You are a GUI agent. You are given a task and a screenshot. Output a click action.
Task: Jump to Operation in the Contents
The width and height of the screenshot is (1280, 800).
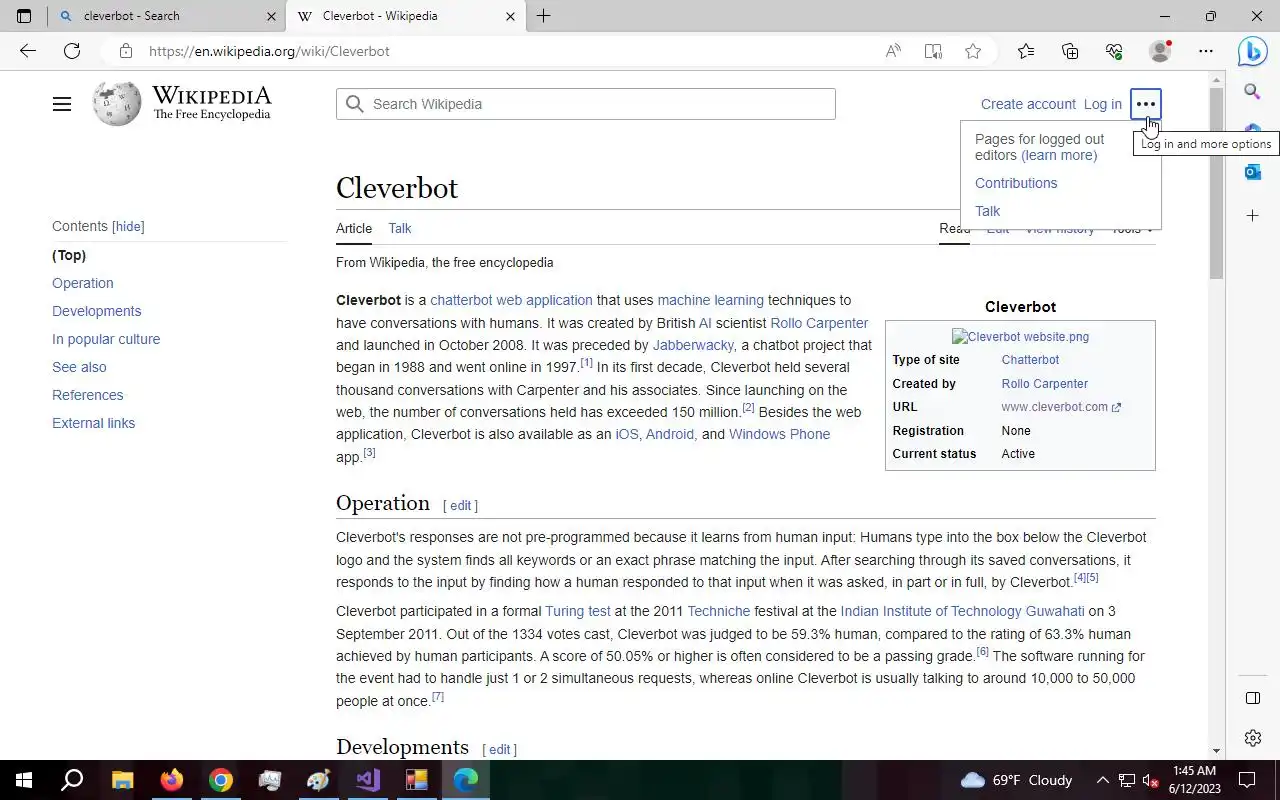point(83,283)
